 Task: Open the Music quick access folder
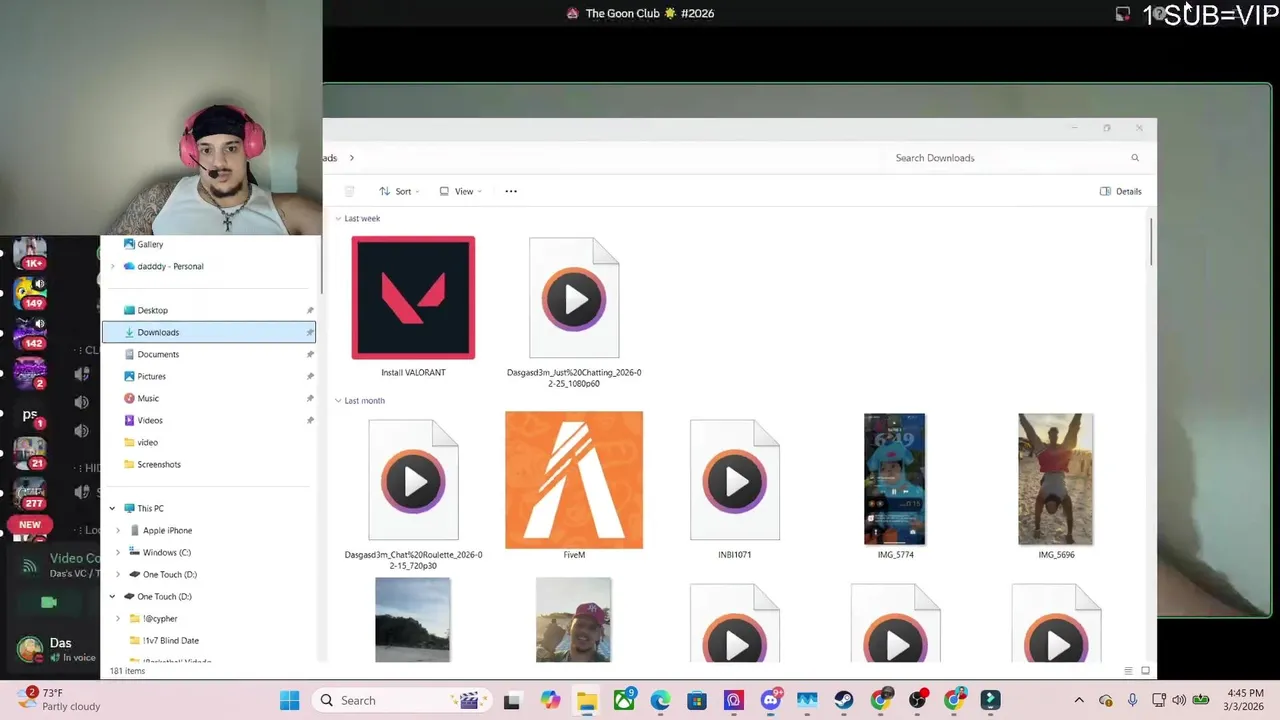point(141,398)
